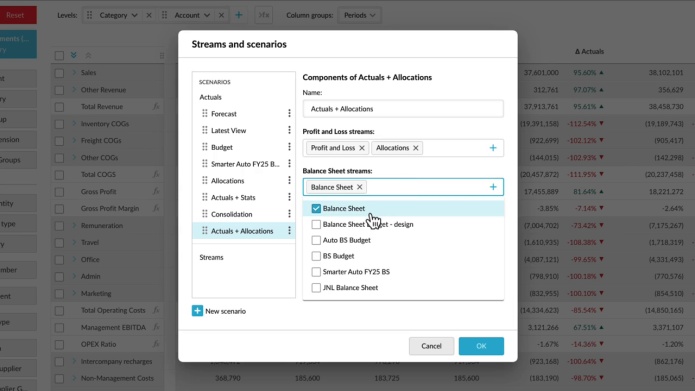
Task: Open the Budget scenario options menu
Action: pos(289,147)
